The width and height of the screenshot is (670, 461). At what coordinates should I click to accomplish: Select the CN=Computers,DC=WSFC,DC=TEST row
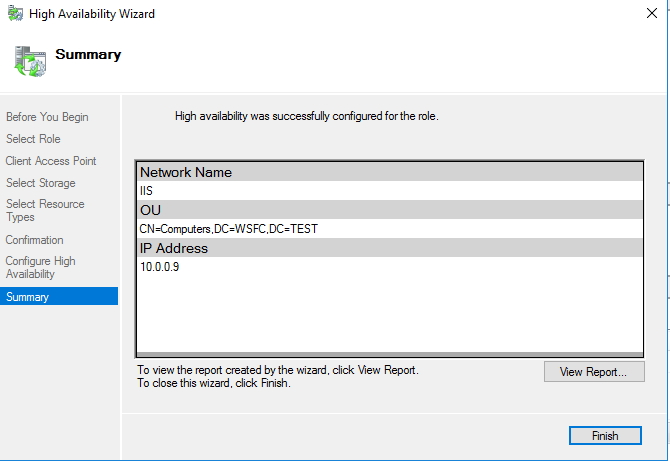229,229
